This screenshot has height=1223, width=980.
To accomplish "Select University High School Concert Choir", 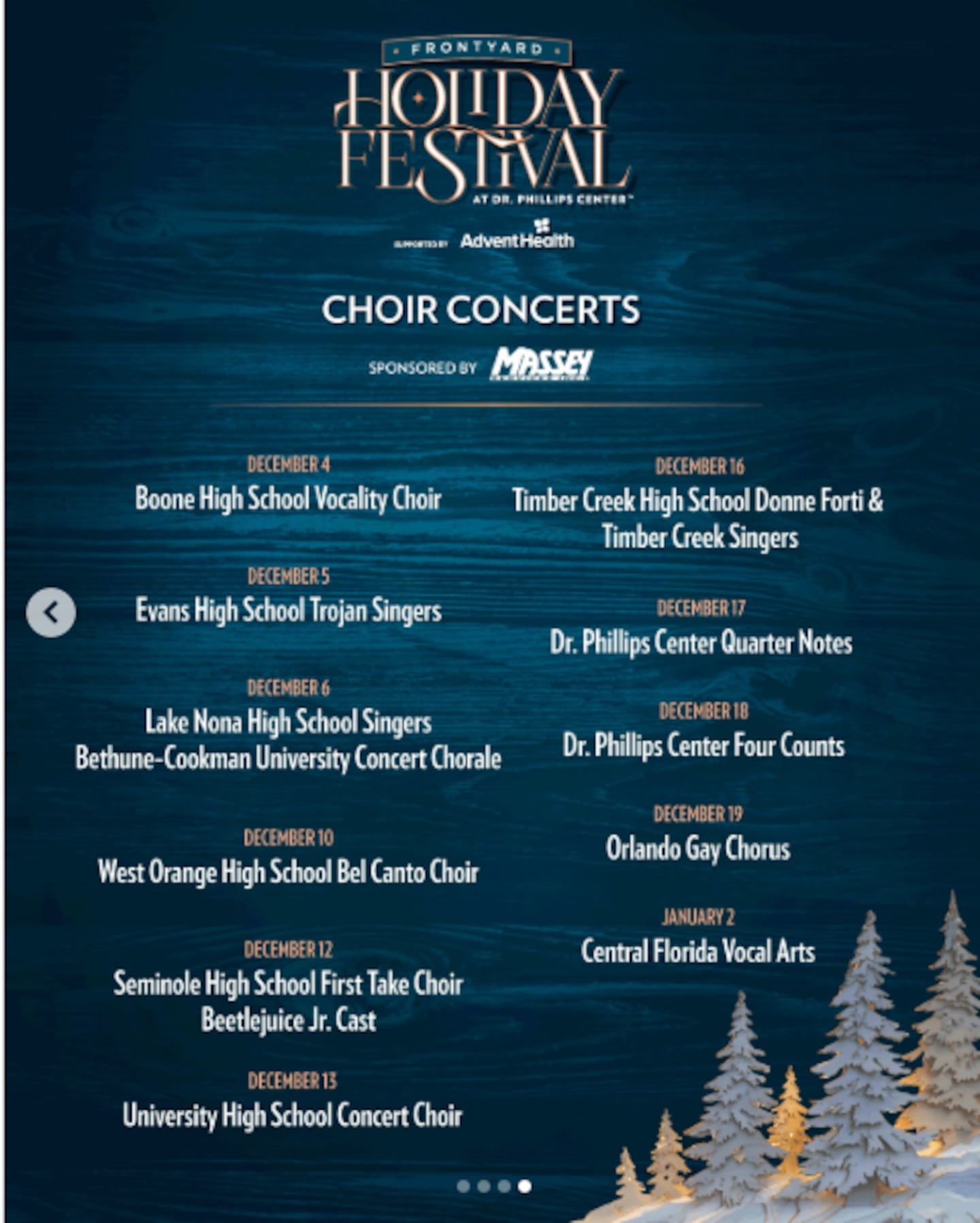I will (x=292, y=1116).
